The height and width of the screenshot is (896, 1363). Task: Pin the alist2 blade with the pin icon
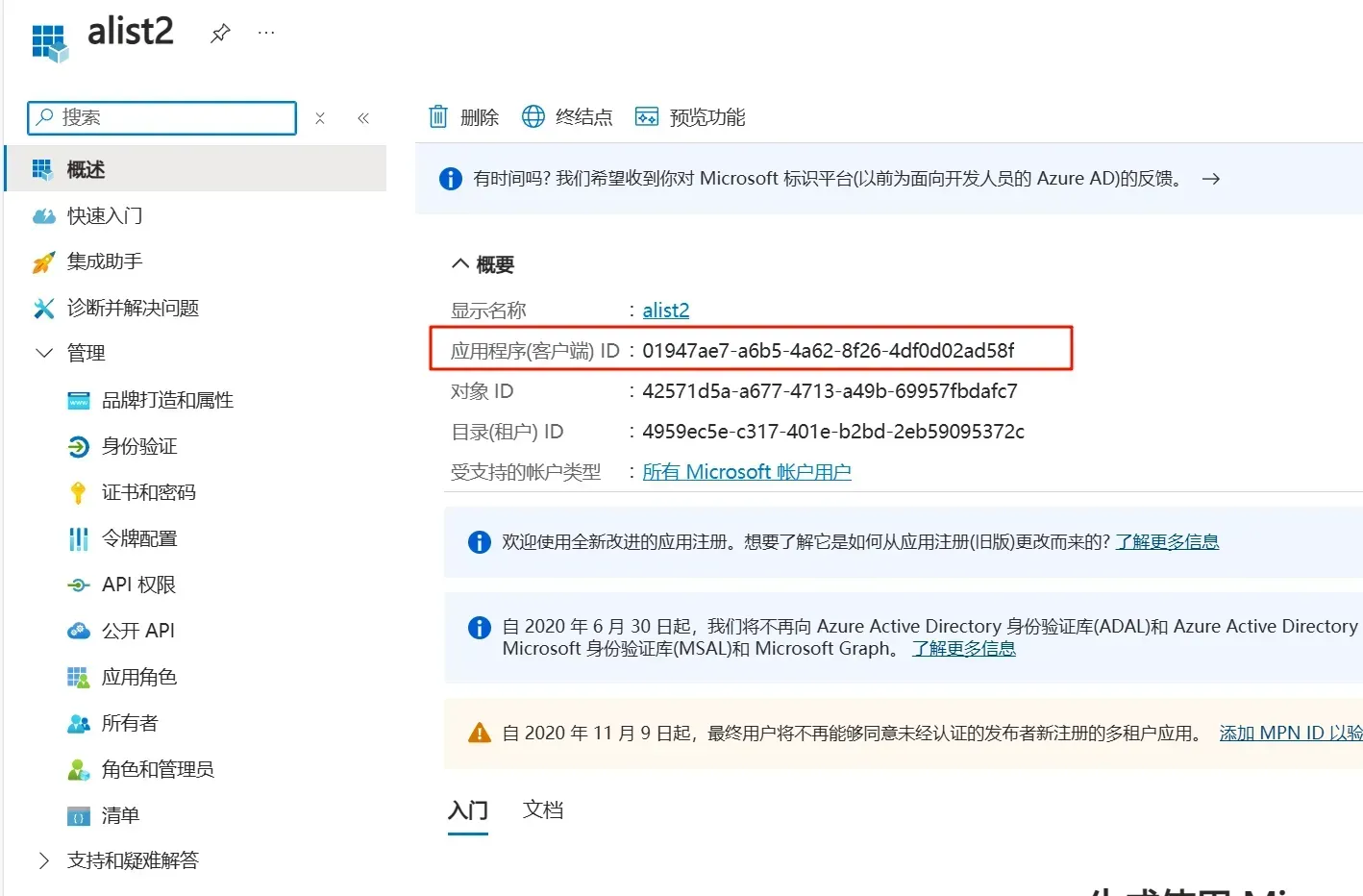(x=220, y=34)
